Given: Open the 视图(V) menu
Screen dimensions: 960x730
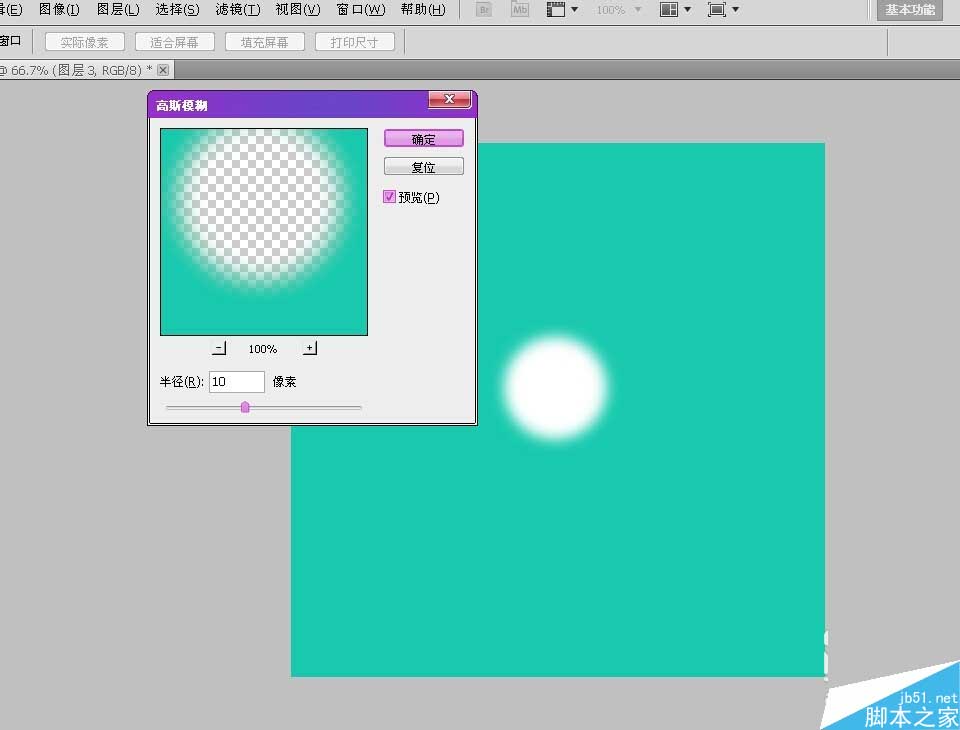Looking at the screenshot, I should [298, 9].
